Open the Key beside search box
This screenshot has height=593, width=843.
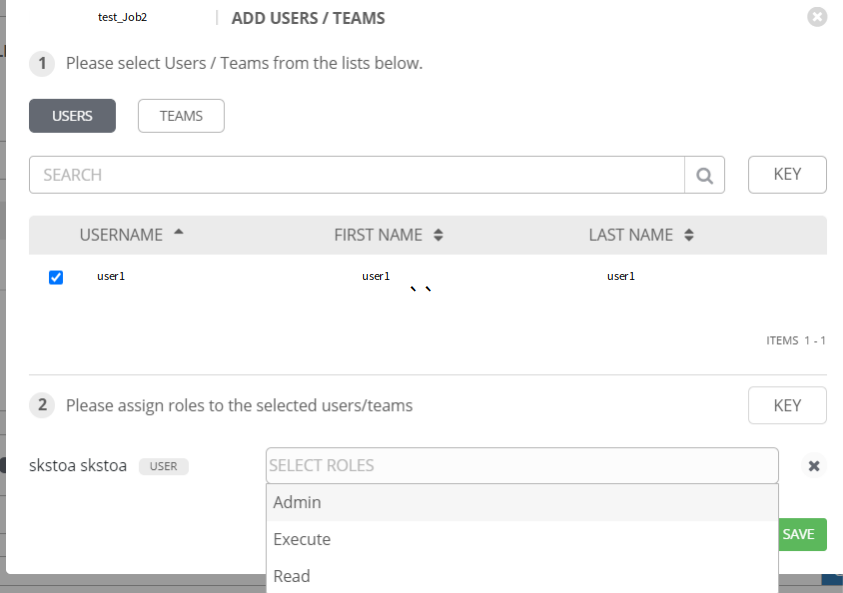click(x=787, y=175)
